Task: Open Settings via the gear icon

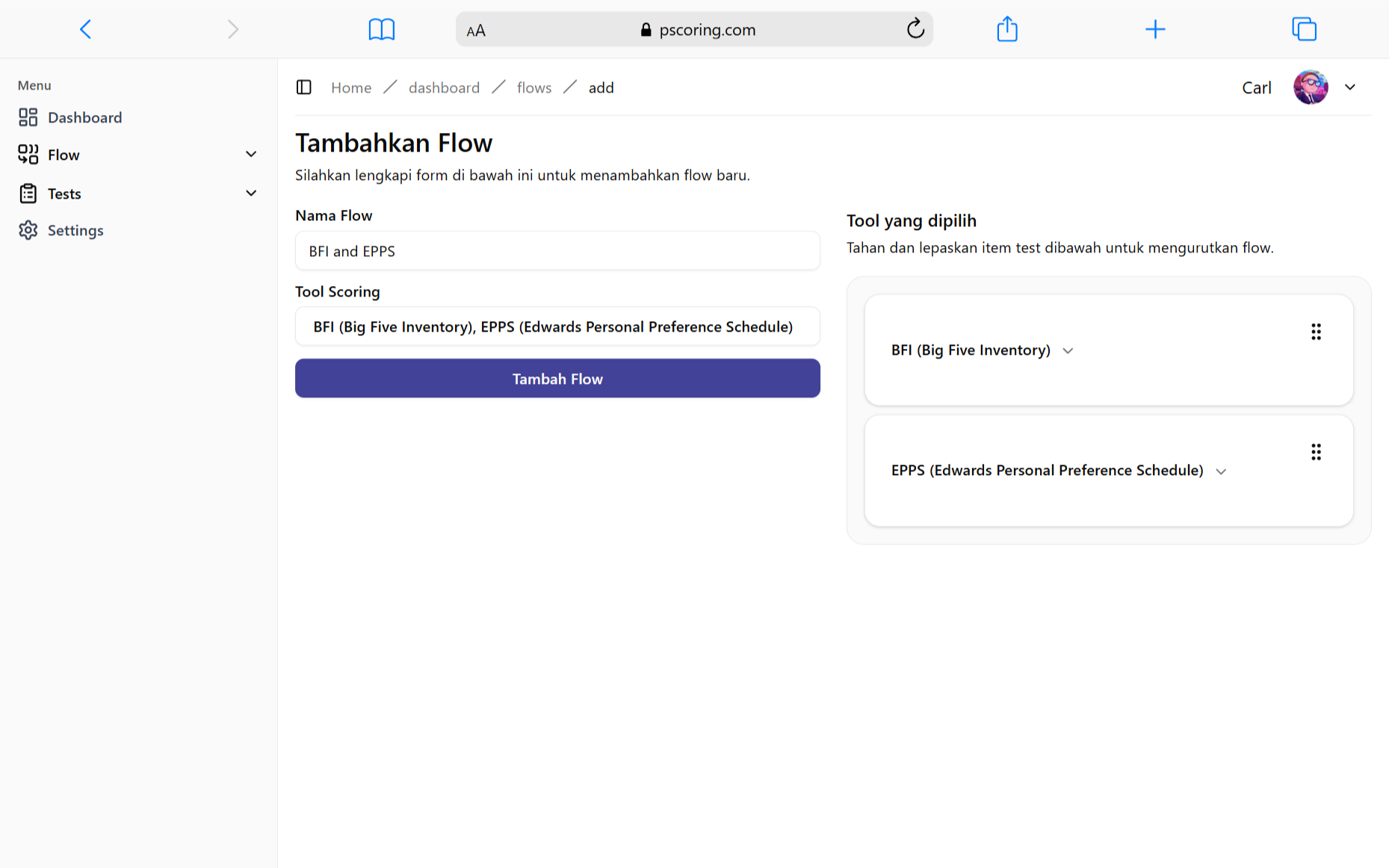Action: point(28,230)
